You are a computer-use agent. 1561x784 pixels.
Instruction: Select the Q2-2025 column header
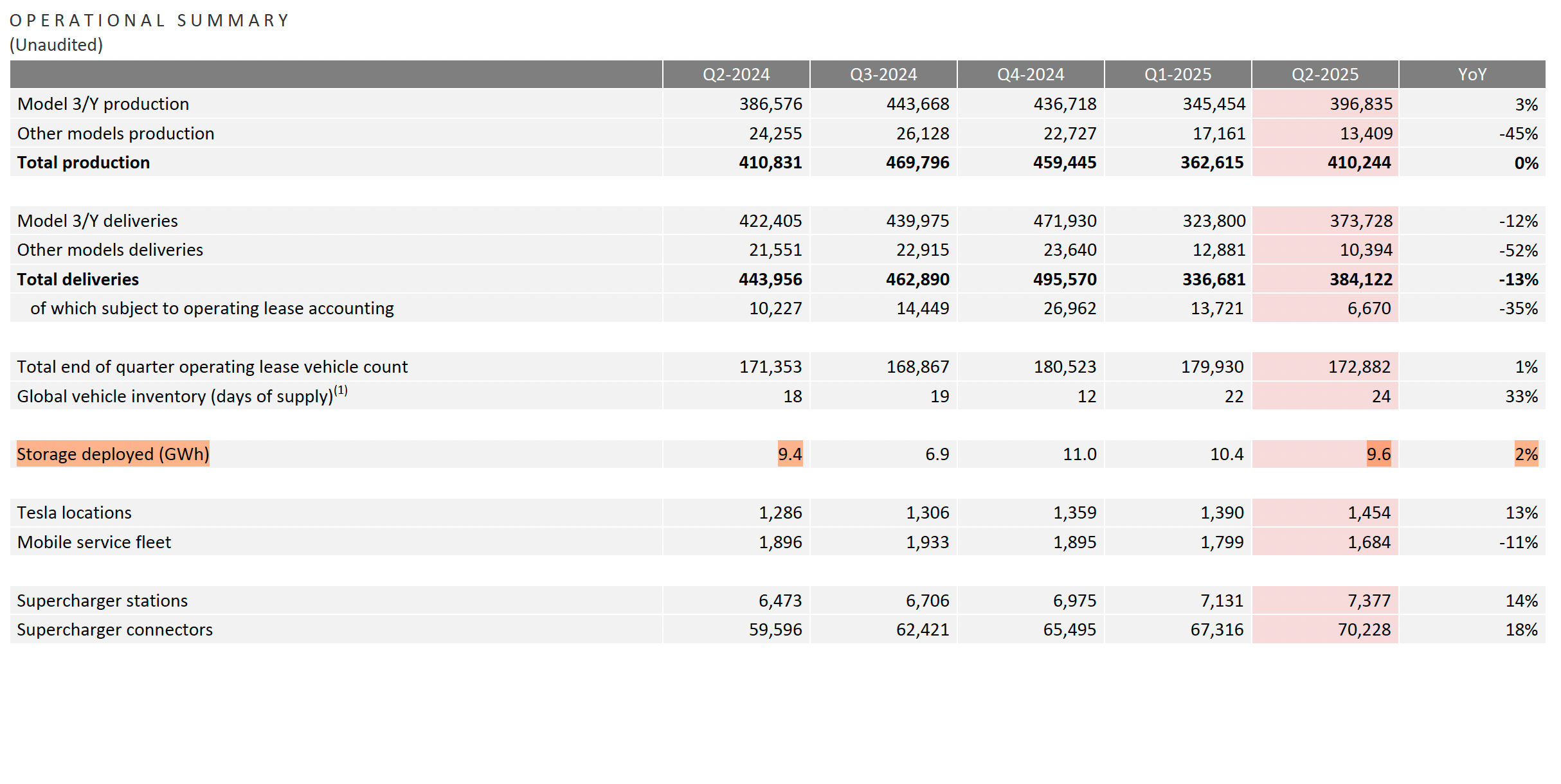click(x=1324, y=75)
